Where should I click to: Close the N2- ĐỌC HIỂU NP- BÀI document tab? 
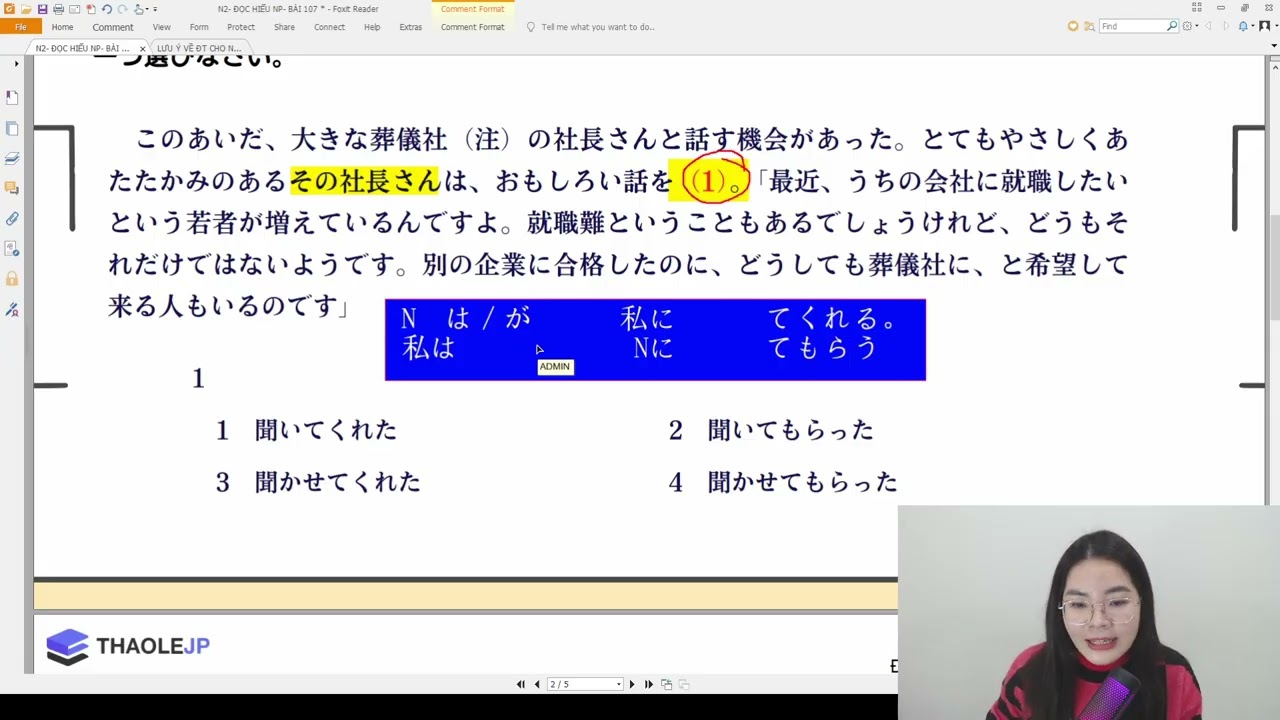pos(142,48)
